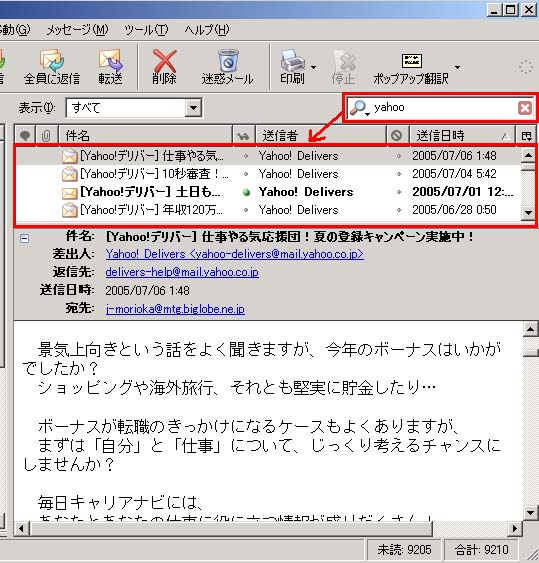Toggle read dot on 10秒審査 message row
The width and height of the screenshot is (539, 563).
coord(246,174)
